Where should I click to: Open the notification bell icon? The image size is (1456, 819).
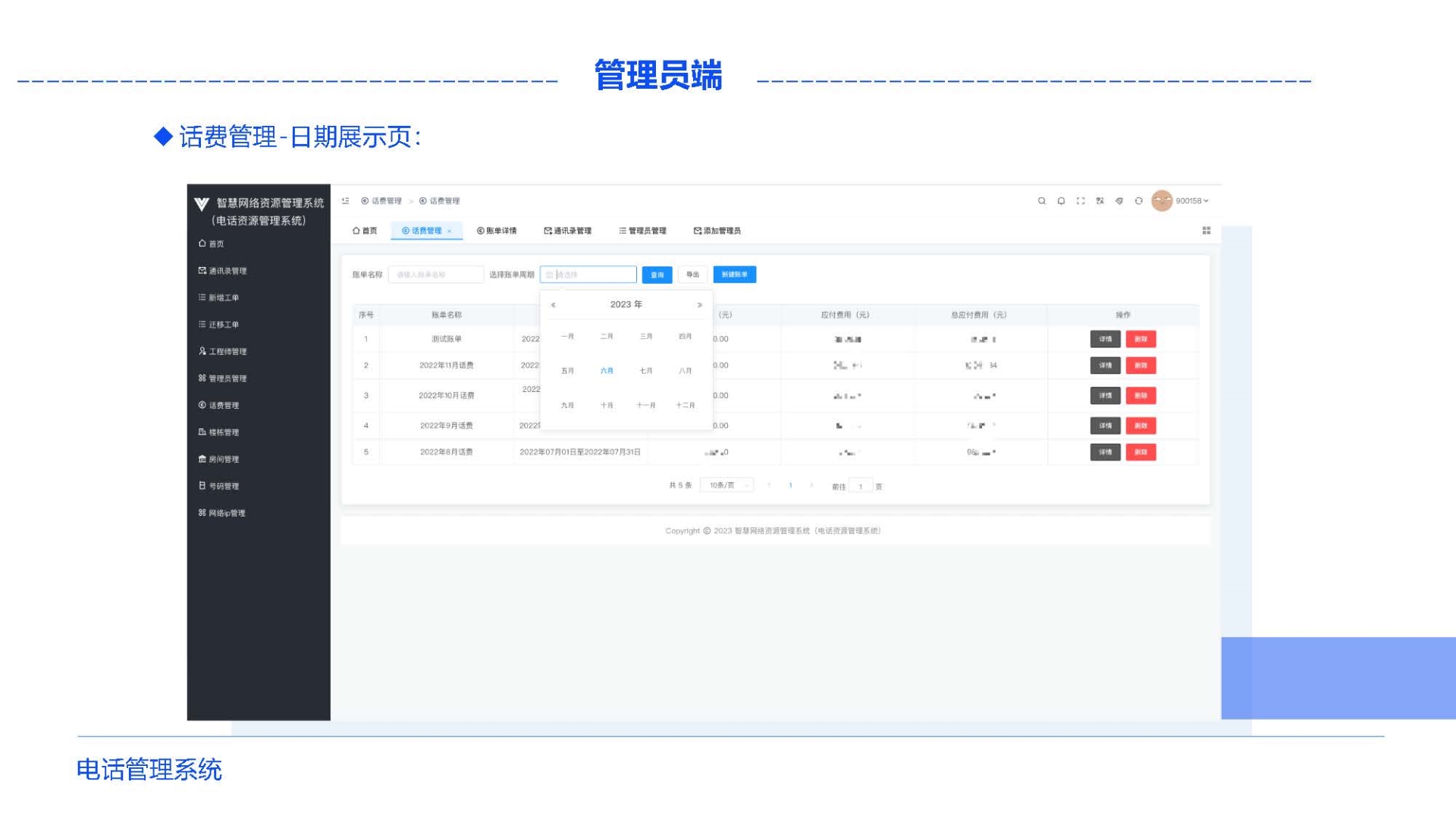(x=1061, y=201)
